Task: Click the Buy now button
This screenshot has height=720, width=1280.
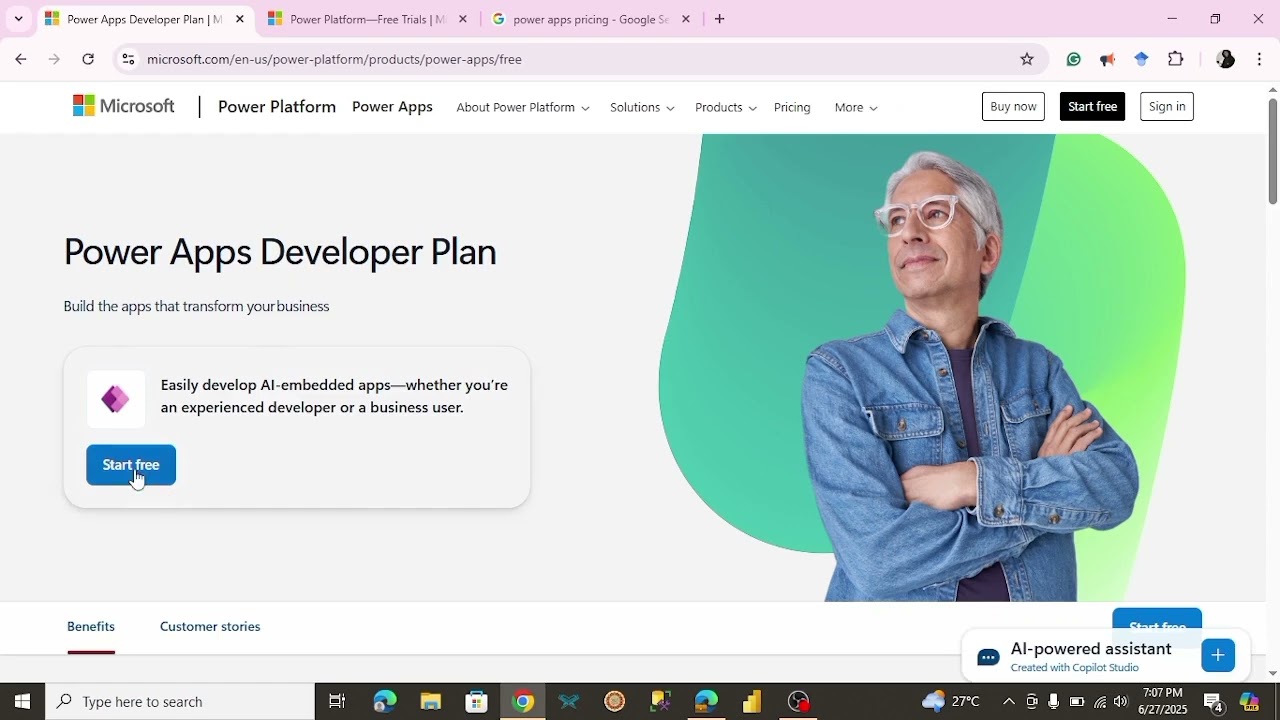Action: pos(1013,106)
